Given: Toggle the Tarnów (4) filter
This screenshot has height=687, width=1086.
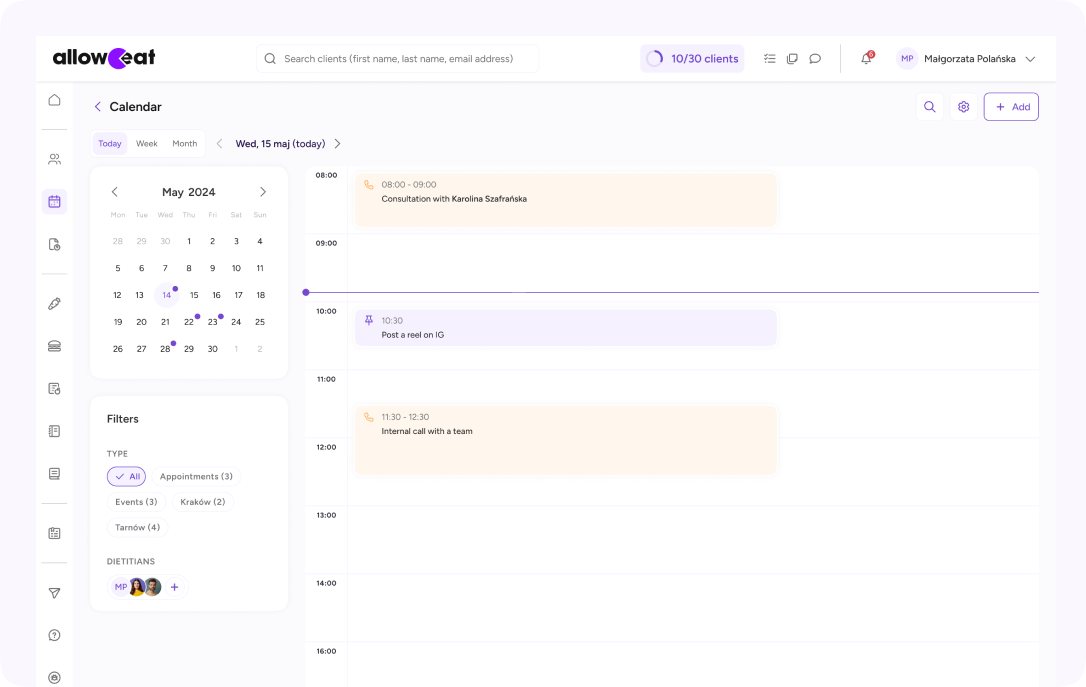Looking at the screenshot, I should tap(137, 528).
